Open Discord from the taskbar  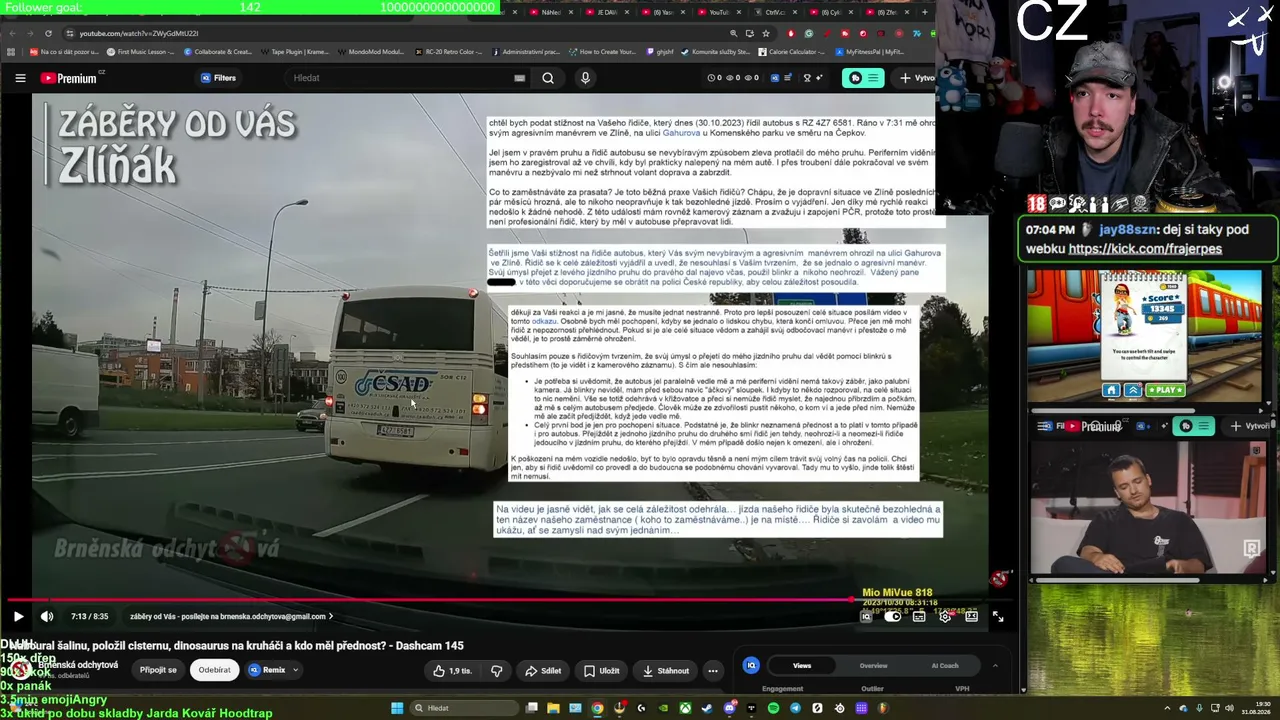pos(730,708)
